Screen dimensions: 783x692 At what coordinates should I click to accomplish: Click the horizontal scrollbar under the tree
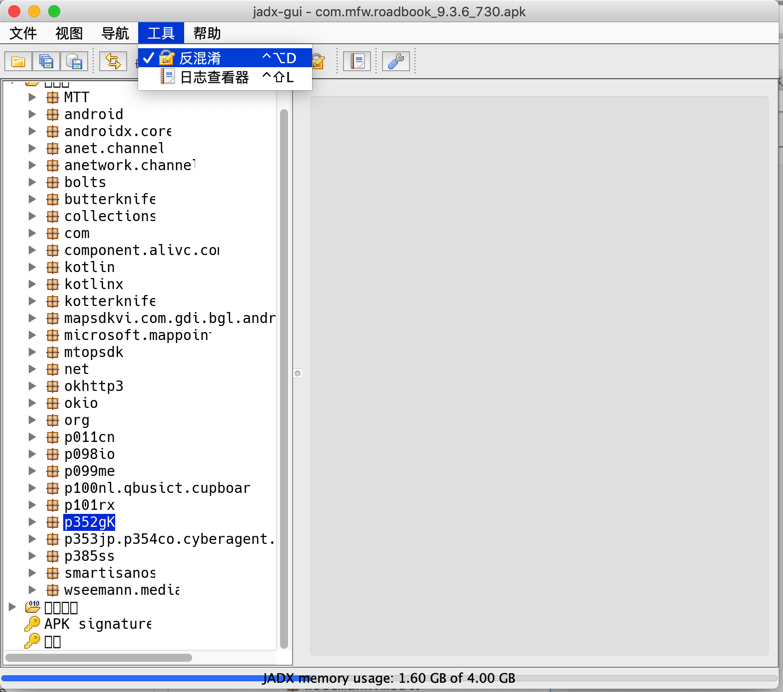pos(98,658)
